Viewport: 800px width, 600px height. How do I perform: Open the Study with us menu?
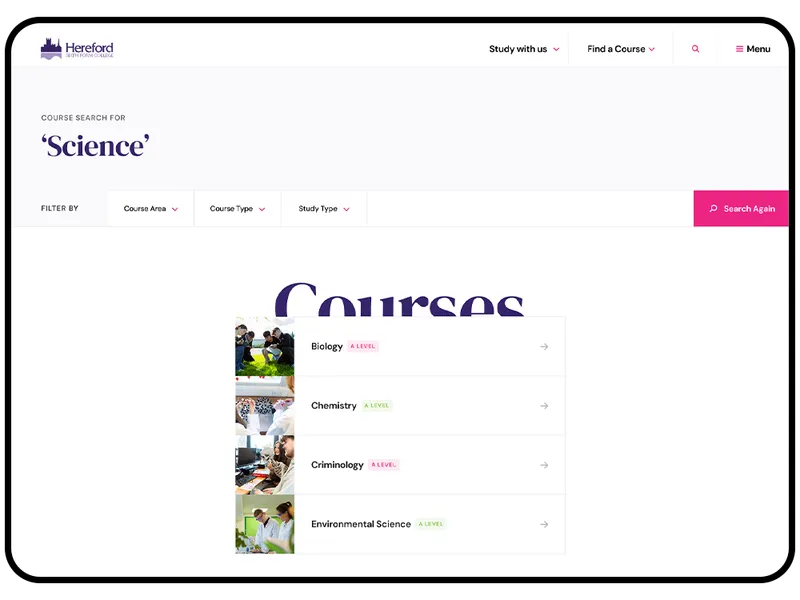521,48
